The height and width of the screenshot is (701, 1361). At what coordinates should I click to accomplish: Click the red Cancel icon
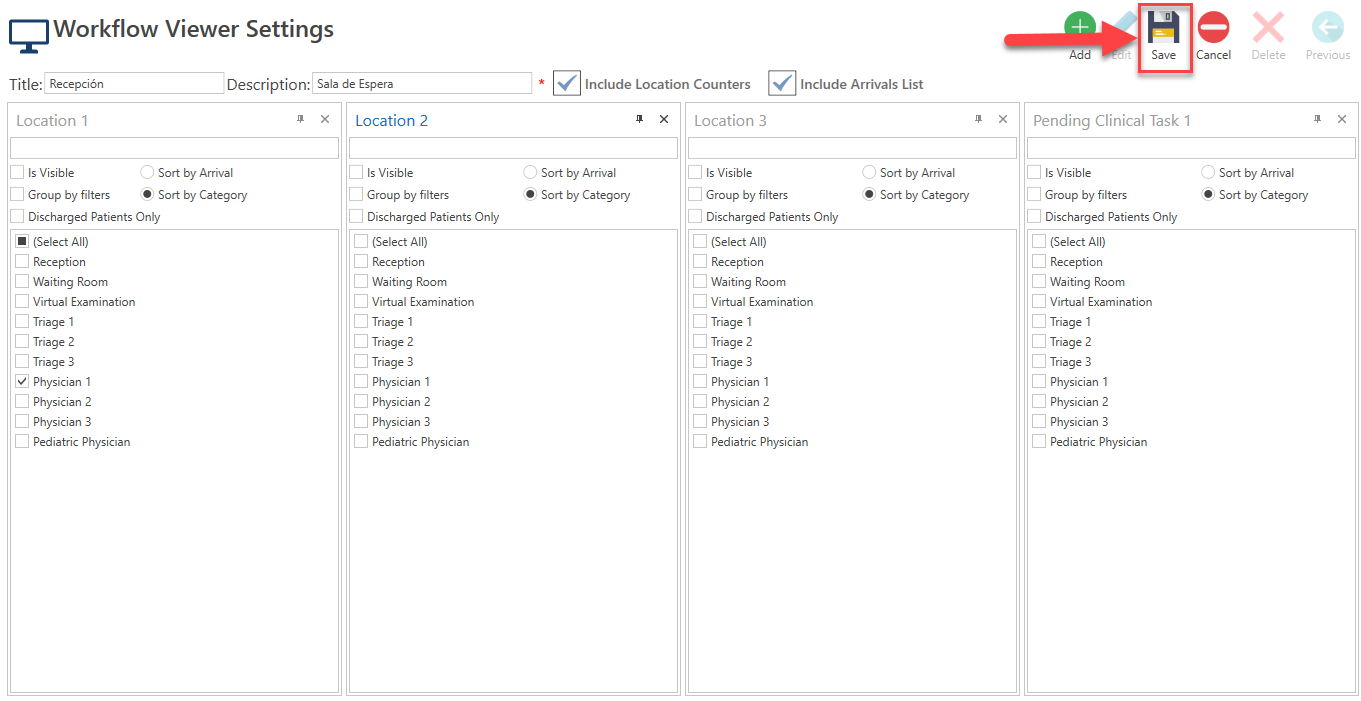(1213, 27)
